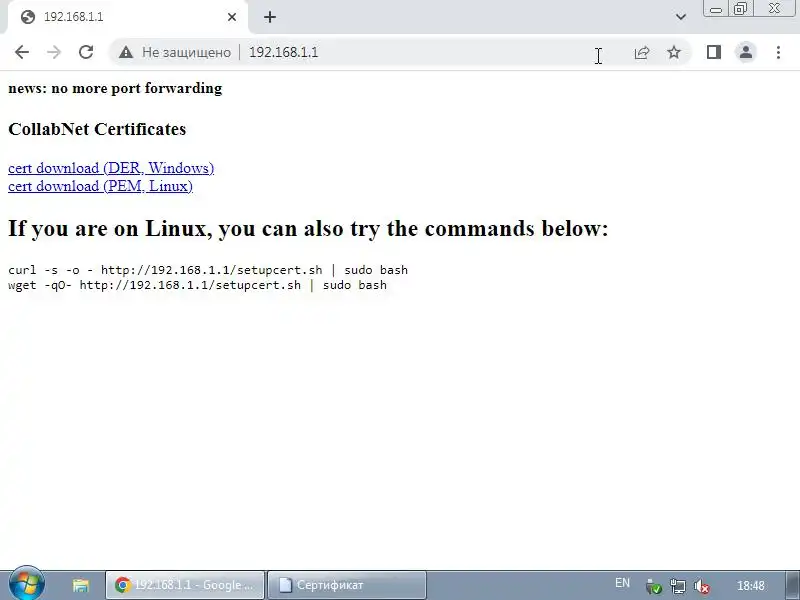Restore down the Chrome window

[x=740, y=9]
